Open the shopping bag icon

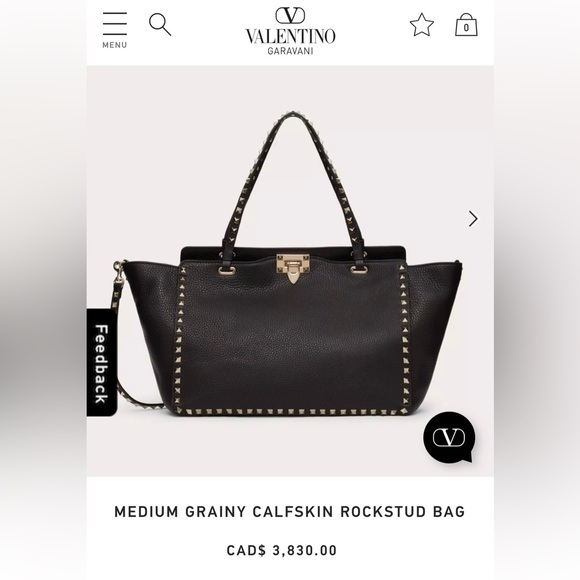tap(466, 24)
